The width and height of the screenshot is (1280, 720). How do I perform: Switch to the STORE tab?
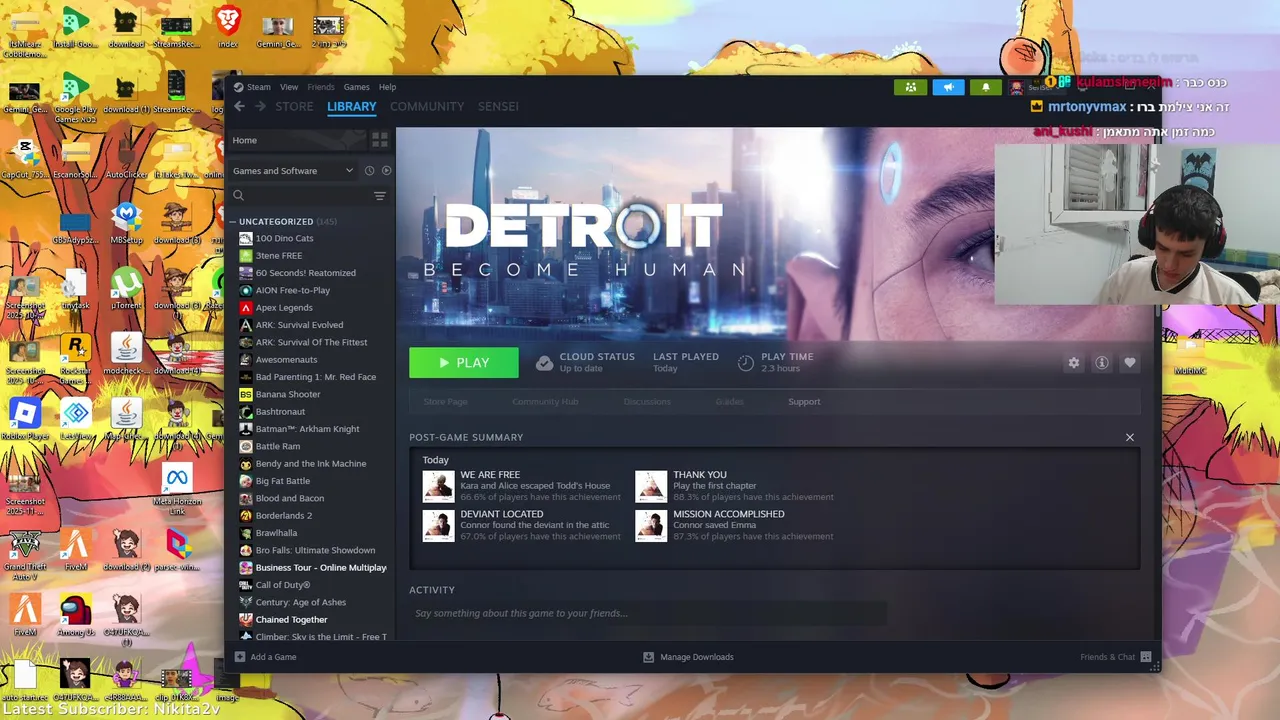pyautogui.click(x=294, y=106)
